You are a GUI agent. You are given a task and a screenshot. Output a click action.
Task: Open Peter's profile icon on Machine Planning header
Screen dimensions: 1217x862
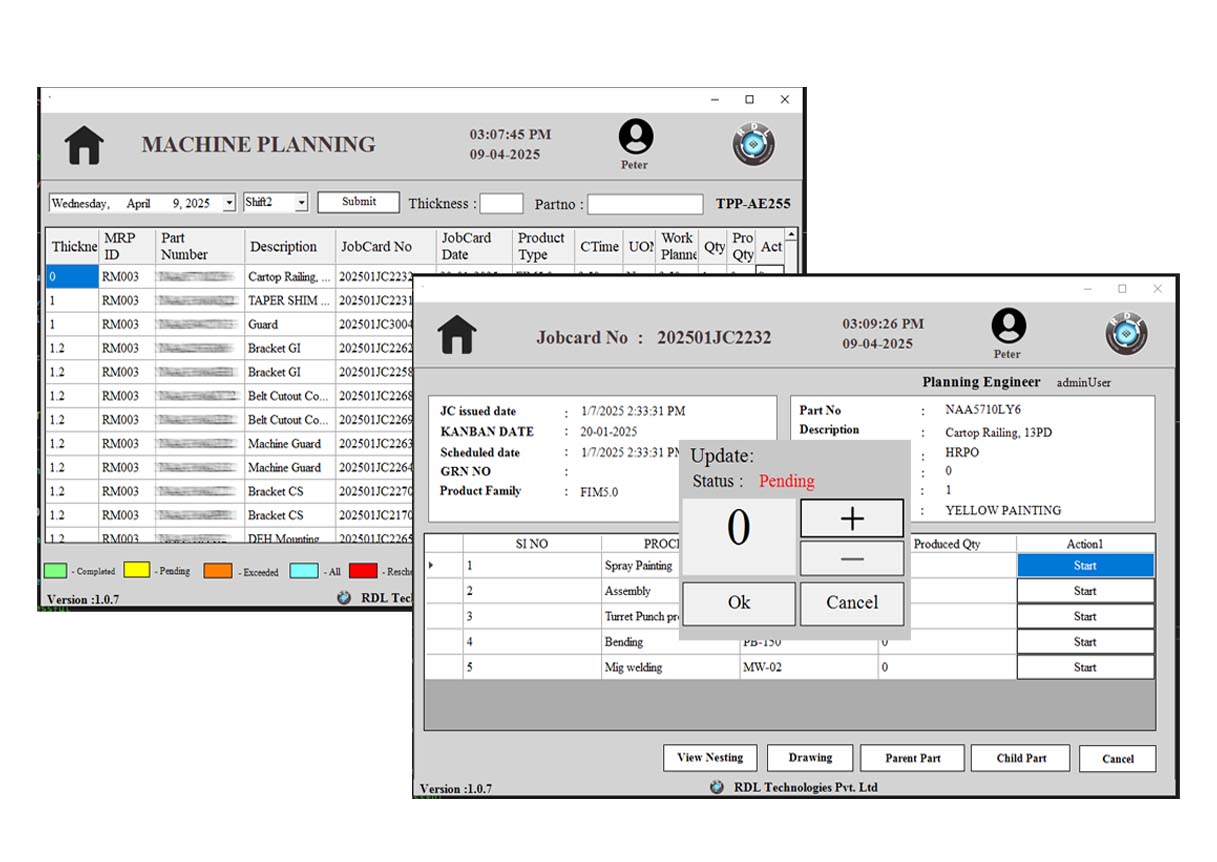[635, 137]
